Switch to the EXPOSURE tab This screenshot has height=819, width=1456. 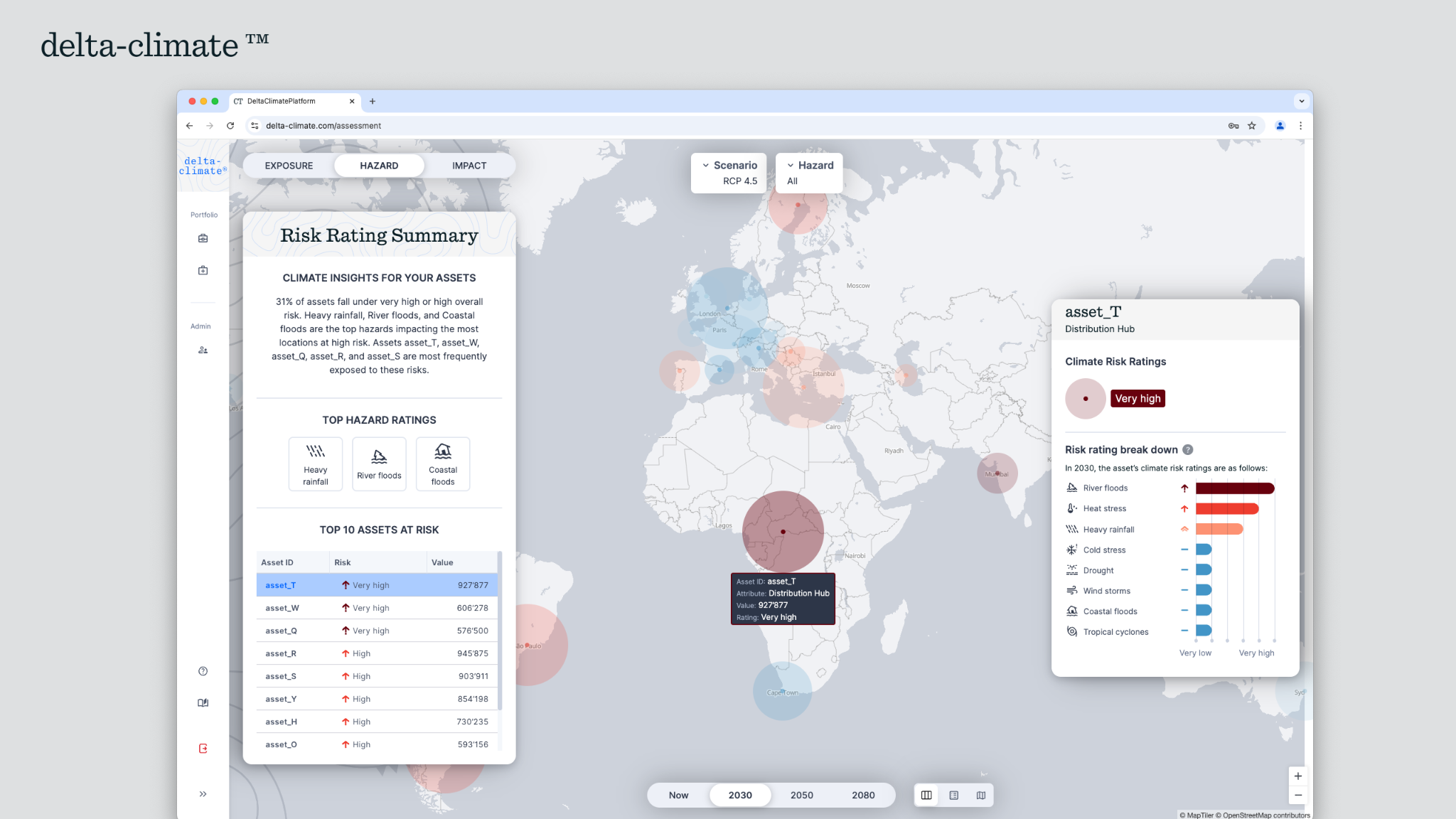click(289, 166)
